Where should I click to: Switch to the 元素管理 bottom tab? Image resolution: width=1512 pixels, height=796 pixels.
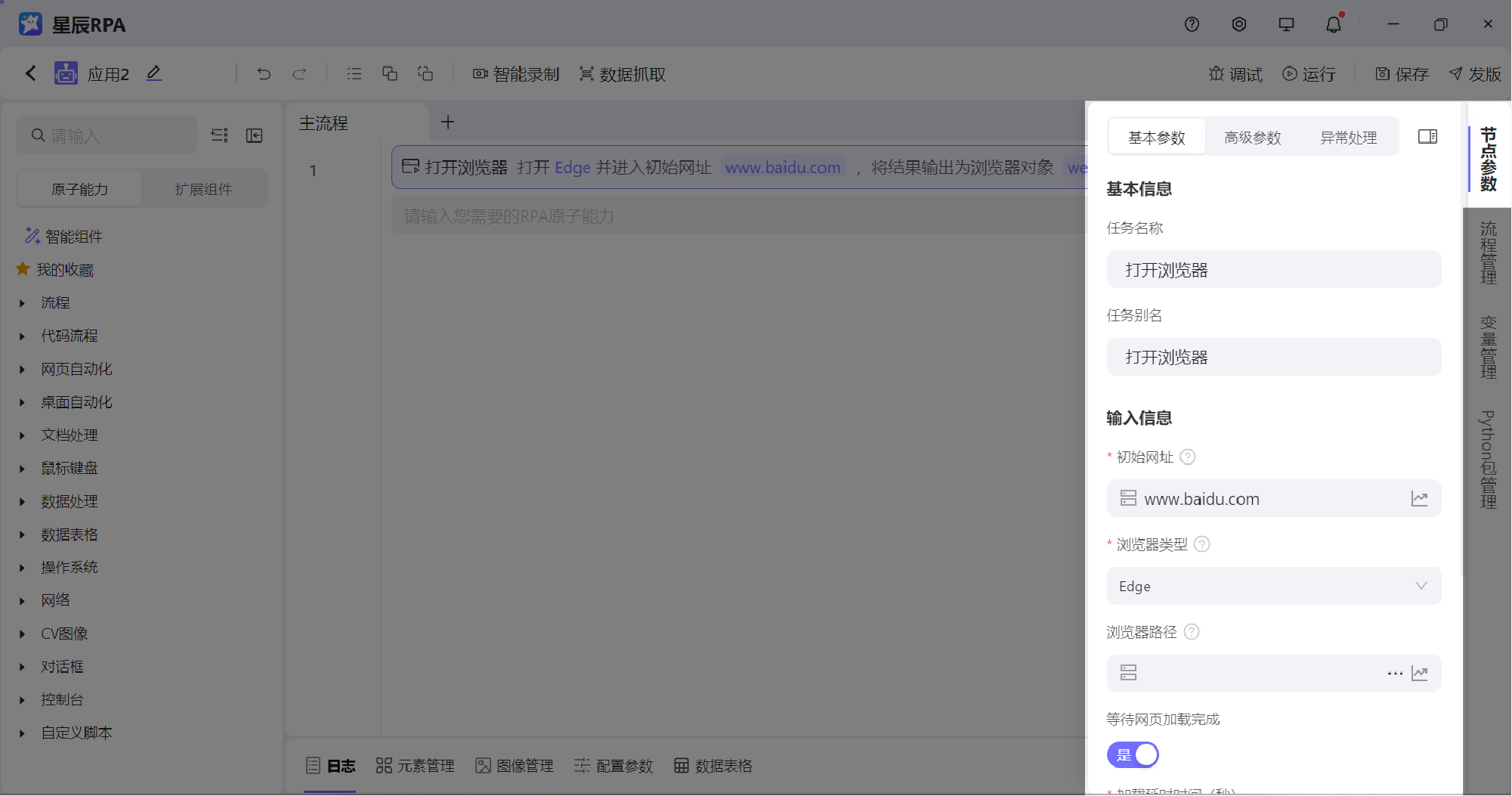pos(415,766)
